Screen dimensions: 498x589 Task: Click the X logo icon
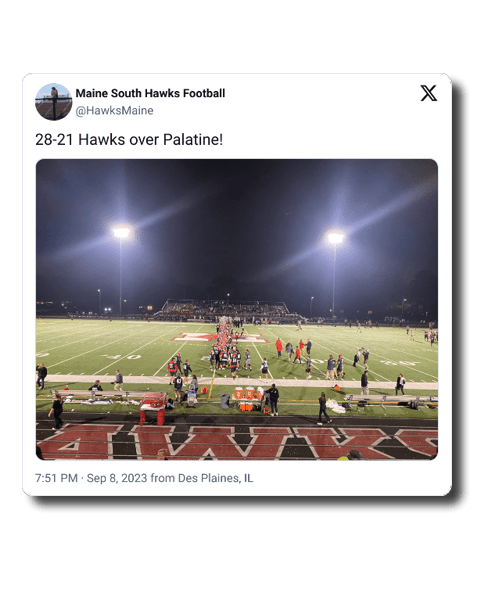(429, 93)
